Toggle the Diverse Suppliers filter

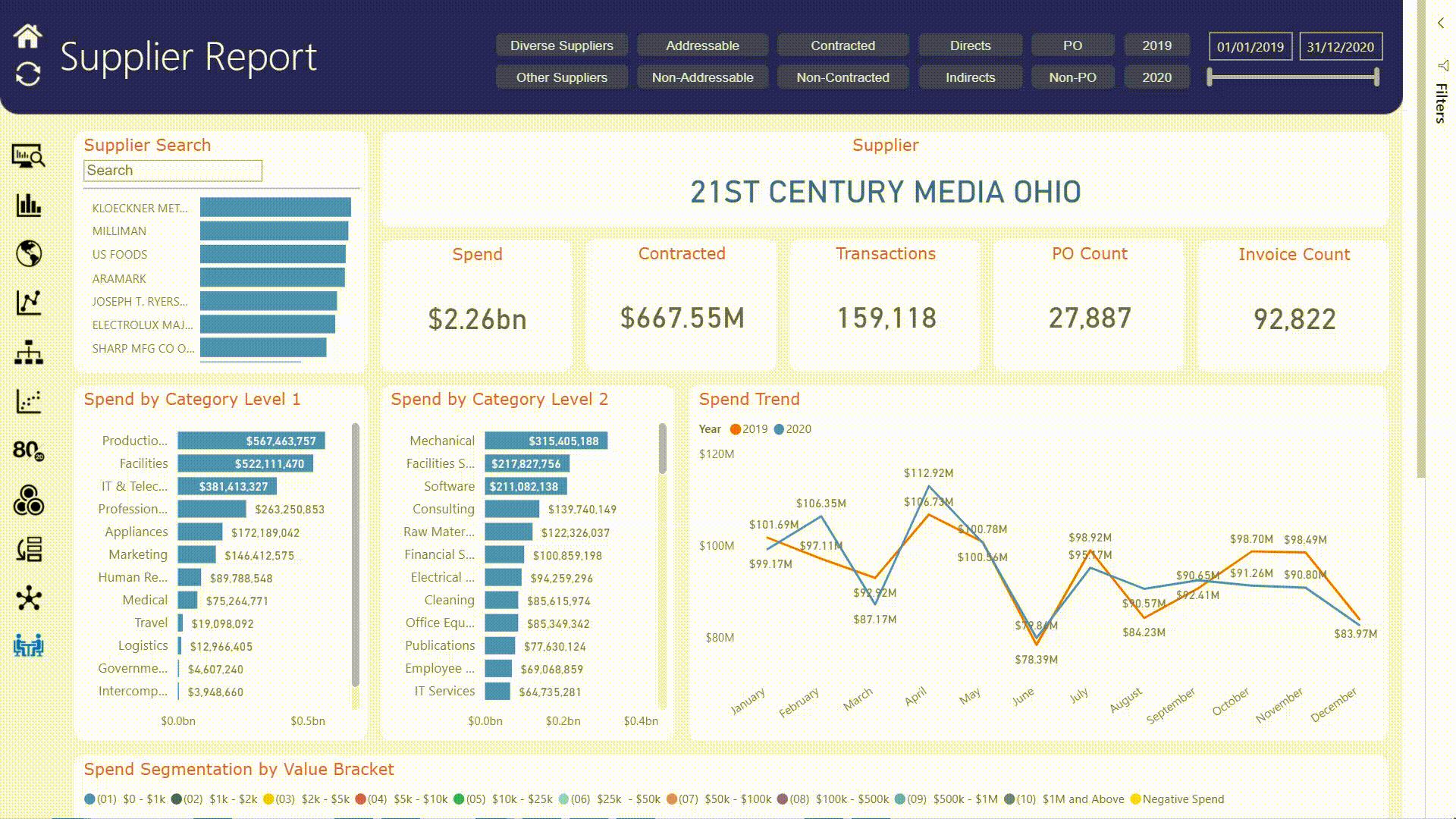pyautogui.click(x=561, y=45)
